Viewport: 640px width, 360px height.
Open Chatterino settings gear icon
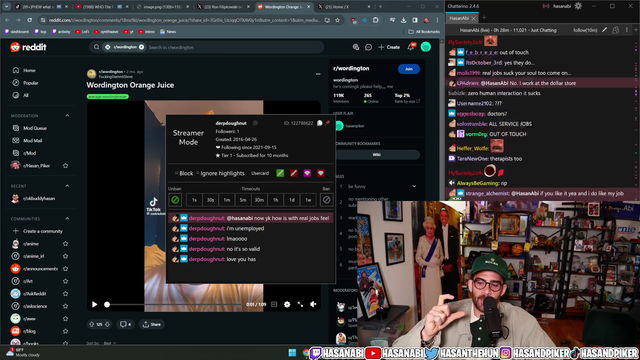[x=578, y=6]
